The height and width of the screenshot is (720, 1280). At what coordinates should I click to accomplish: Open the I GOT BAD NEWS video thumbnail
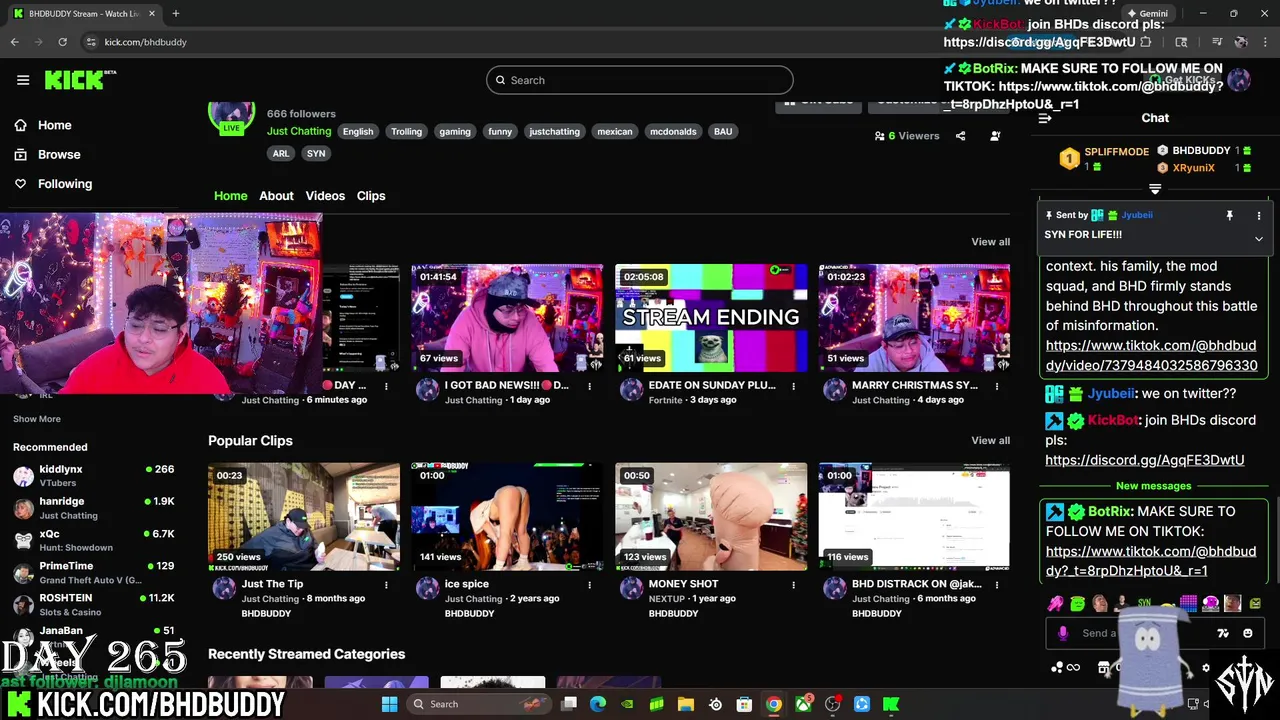pos(507,318)
